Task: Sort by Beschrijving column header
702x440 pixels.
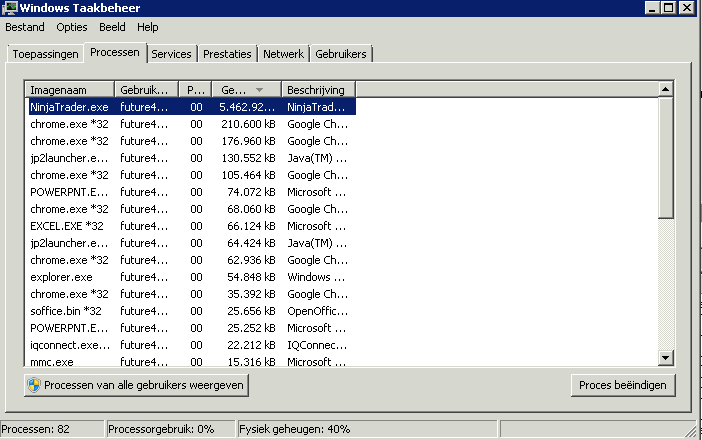Action: click(x=318, y=90)
